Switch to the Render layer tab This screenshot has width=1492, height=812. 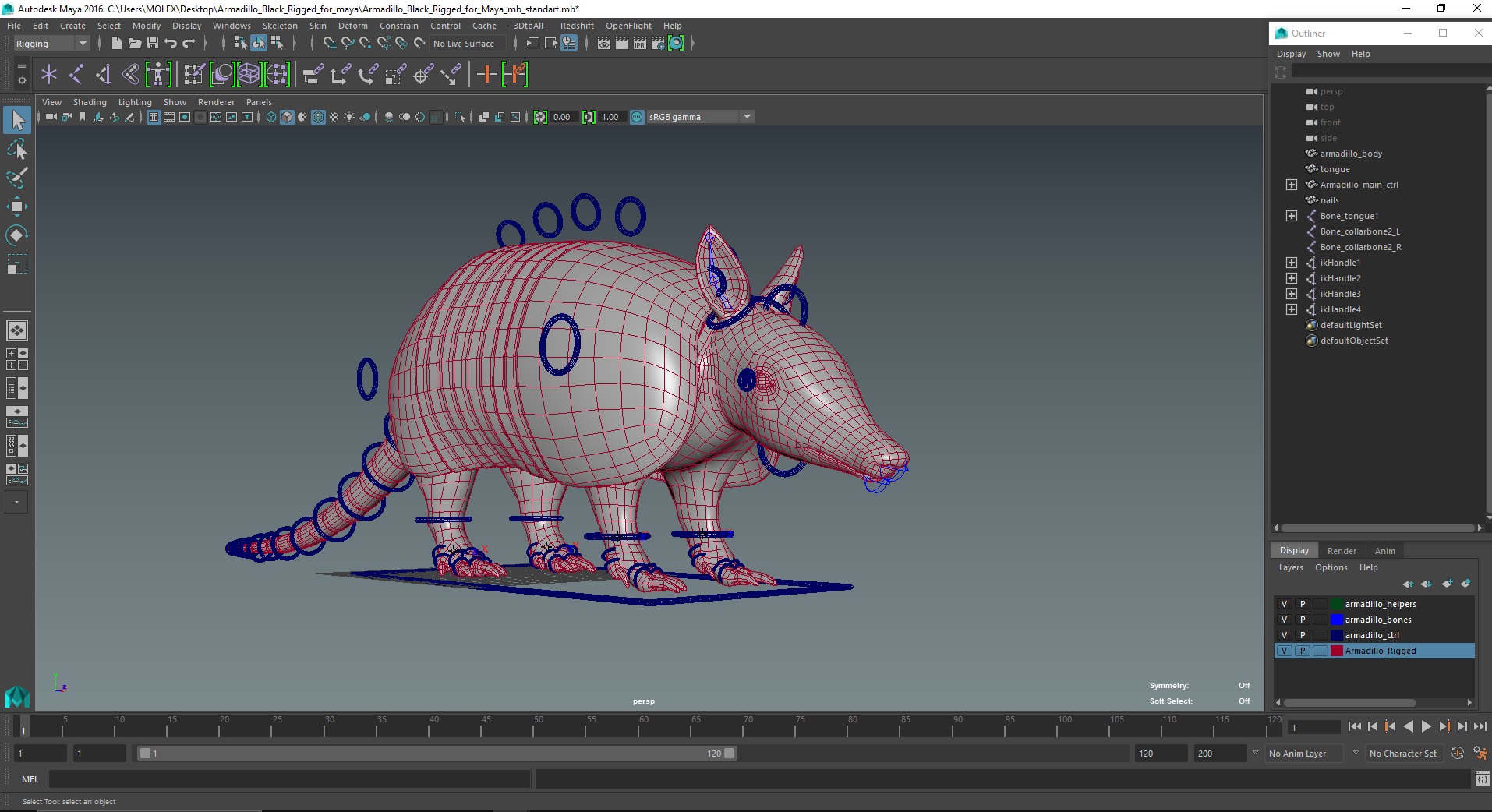(1342, 551)
